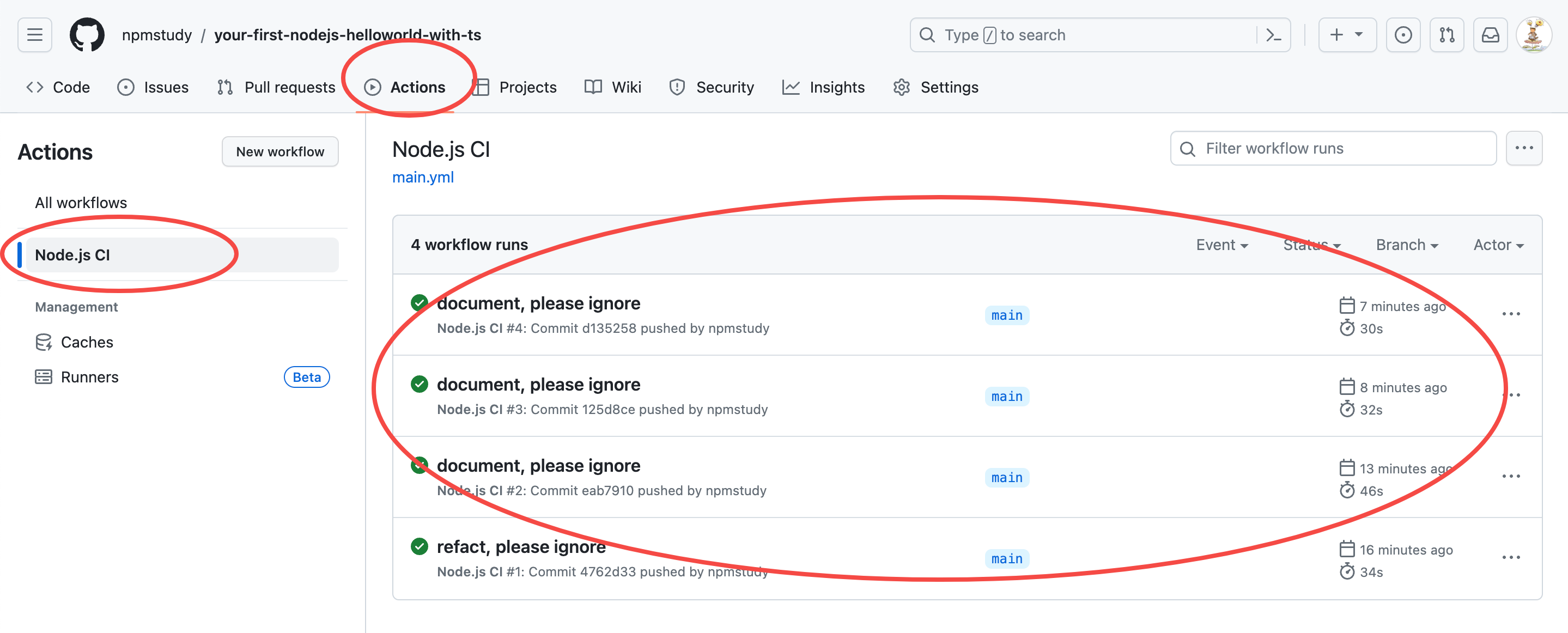This screenshot has height=633, width=1568.
Task: Open run #1 refact, please ignore
Action: (x=521, y=546)
